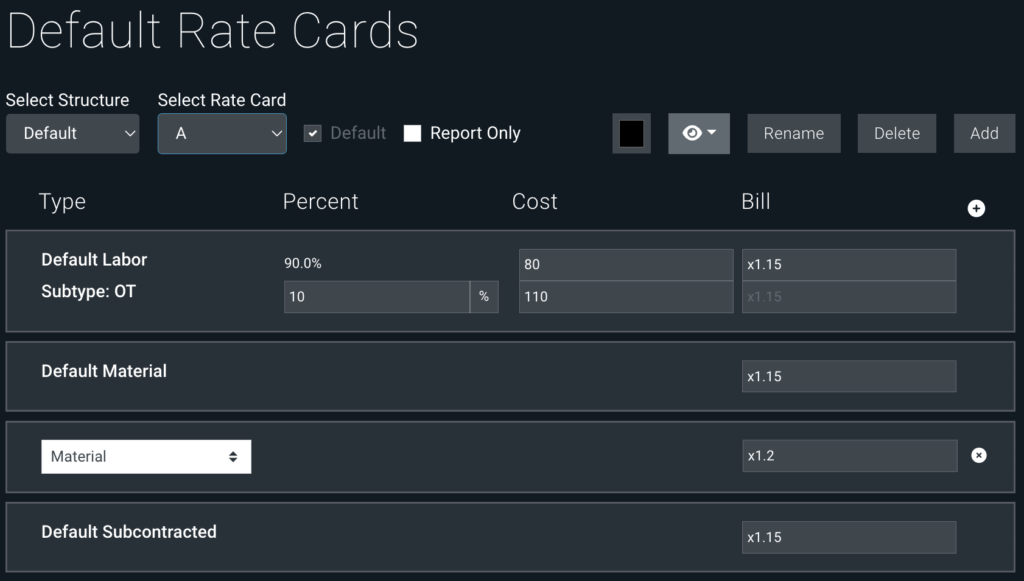Enable the Report Only checkbox
Screen dimensions: 1024x581
click(412, 133)
